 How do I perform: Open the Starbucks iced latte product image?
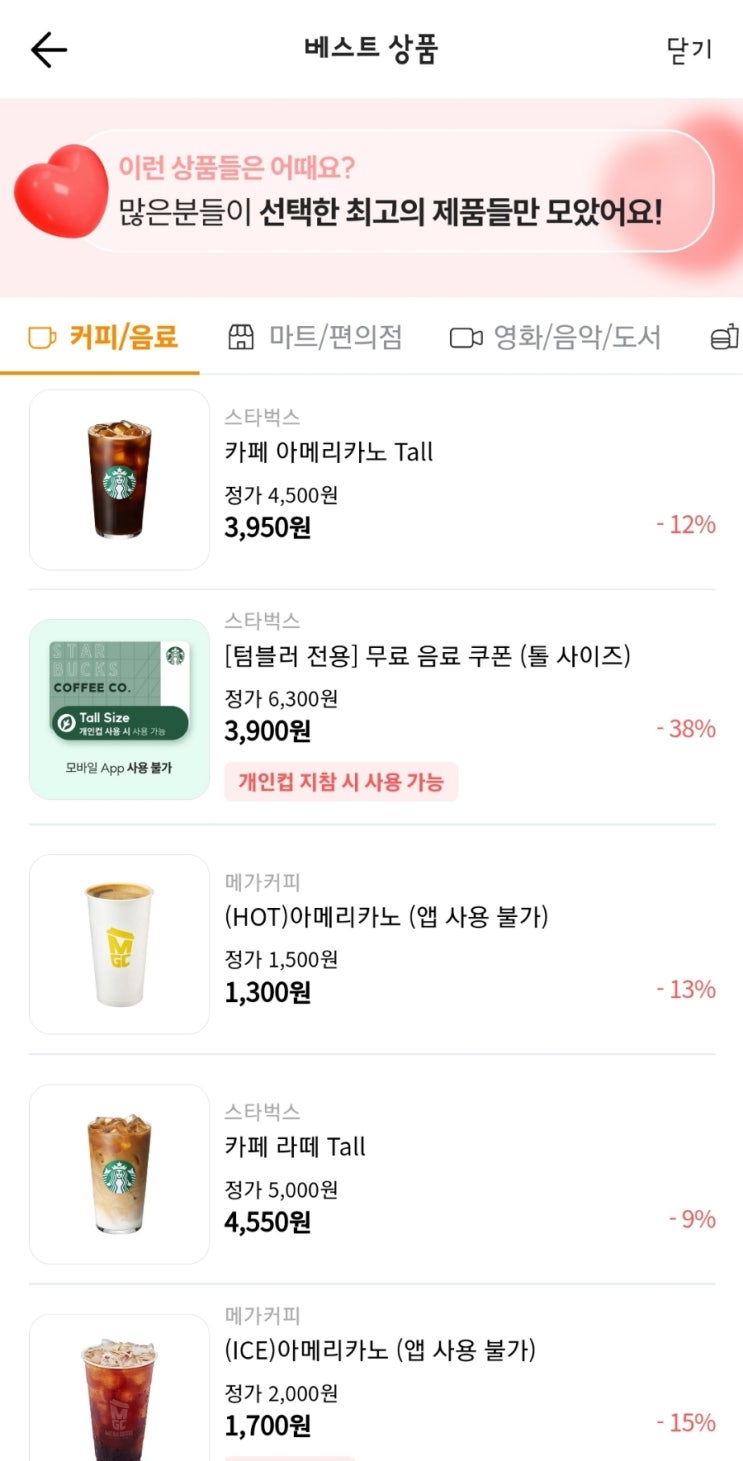pos(119,1174)
